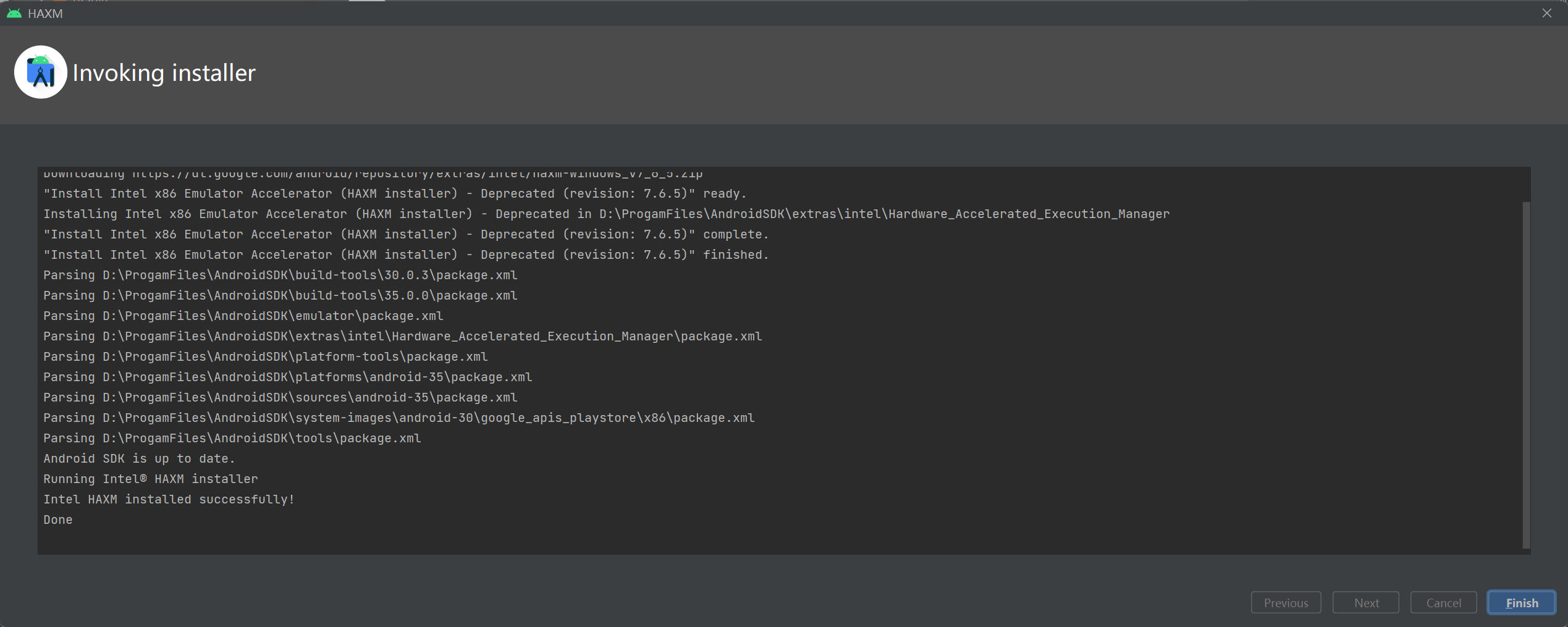Click the log line ending 'ready.'
The width and height of the screenshot is (1568, 627).
click(x=395, y=194)
